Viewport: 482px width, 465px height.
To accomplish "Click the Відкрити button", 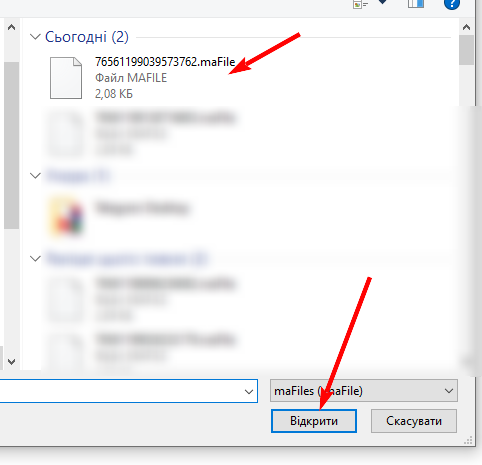I will tap(314, 421).
